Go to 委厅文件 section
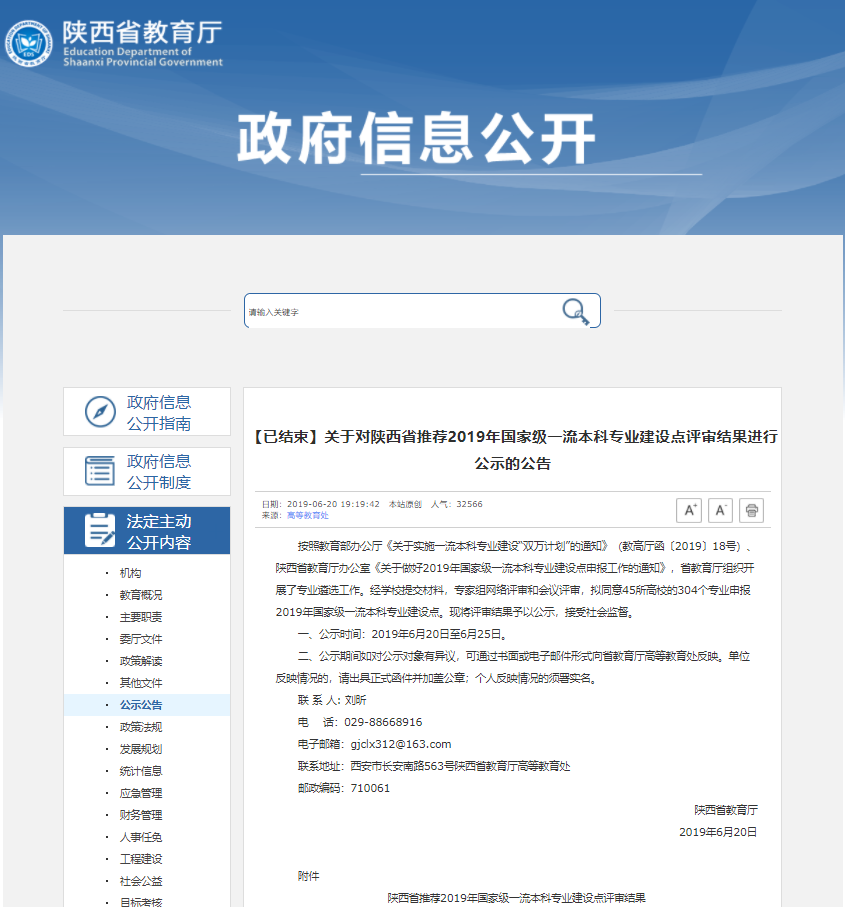Image resolution: width=845 pixels, height=907 pixels. click(140, 639)
